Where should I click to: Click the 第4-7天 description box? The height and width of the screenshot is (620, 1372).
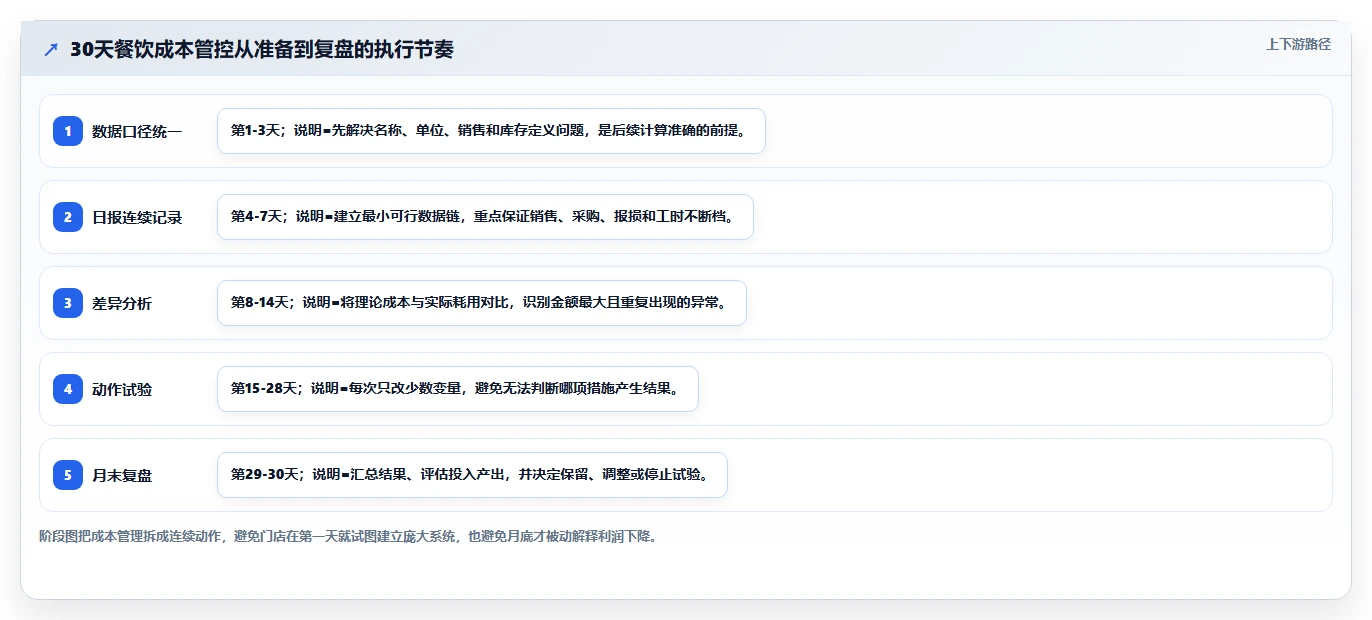pos(485,217)
